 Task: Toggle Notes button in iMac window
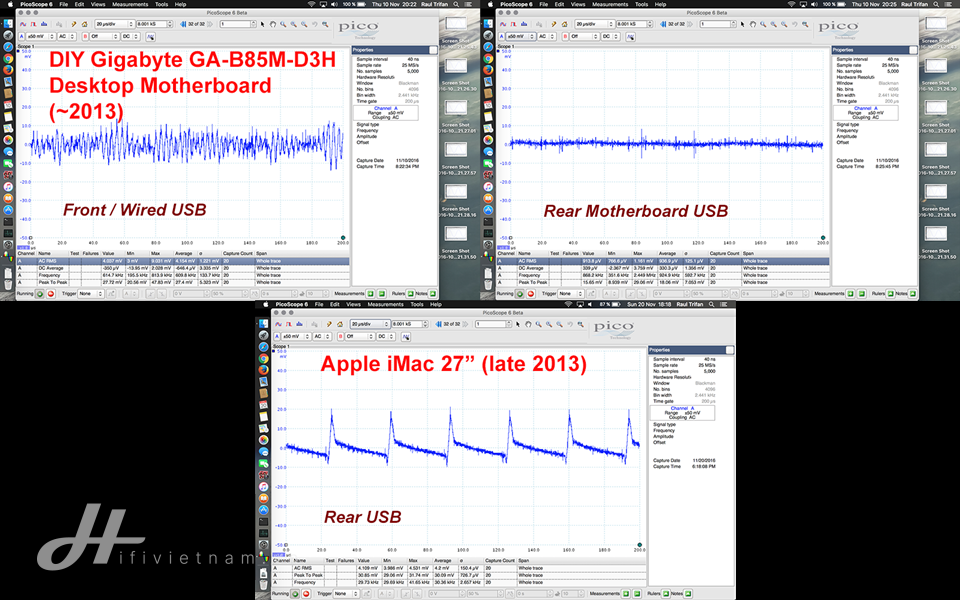688,593
